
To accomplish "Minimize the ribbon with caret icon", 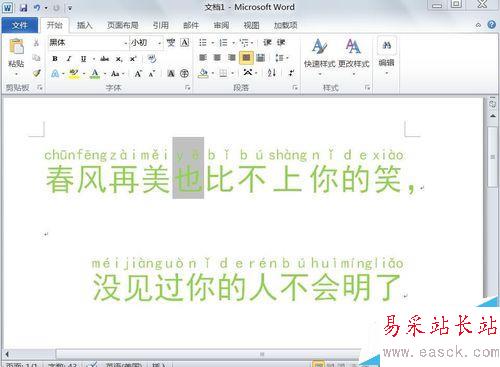I will (x=478, y=25).
